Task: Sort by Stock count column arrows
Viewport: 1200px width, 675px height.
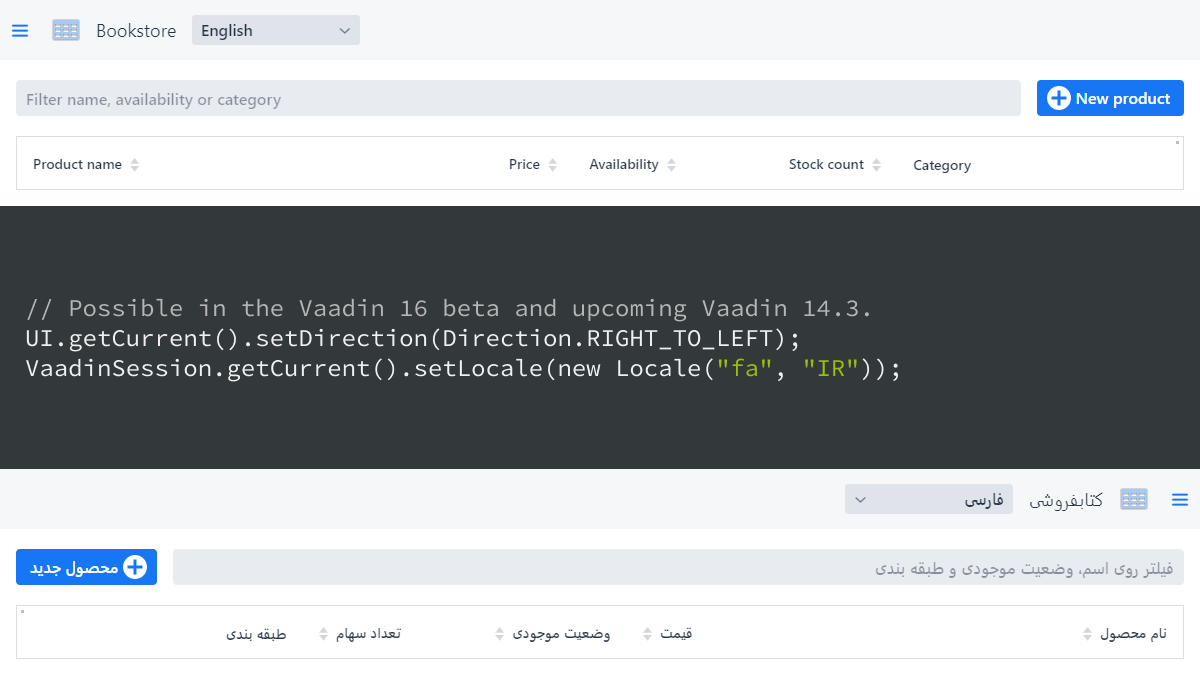Action: click(877, 165)
